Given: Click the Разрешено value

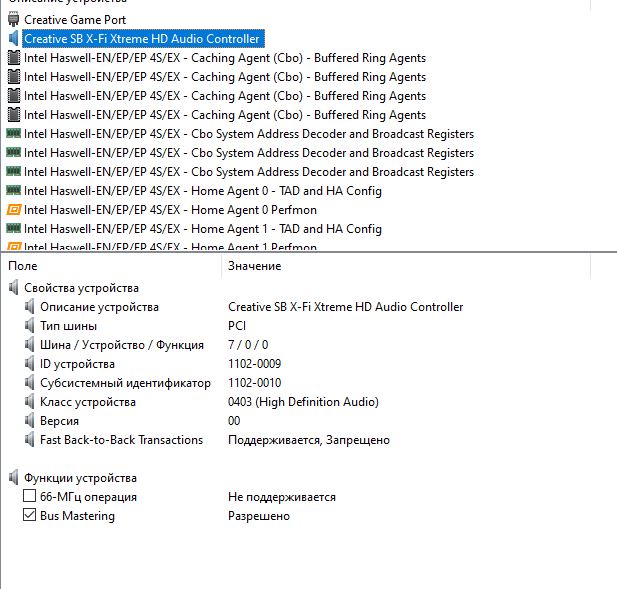Looking at the screenshot, I should tap(259, 516).
